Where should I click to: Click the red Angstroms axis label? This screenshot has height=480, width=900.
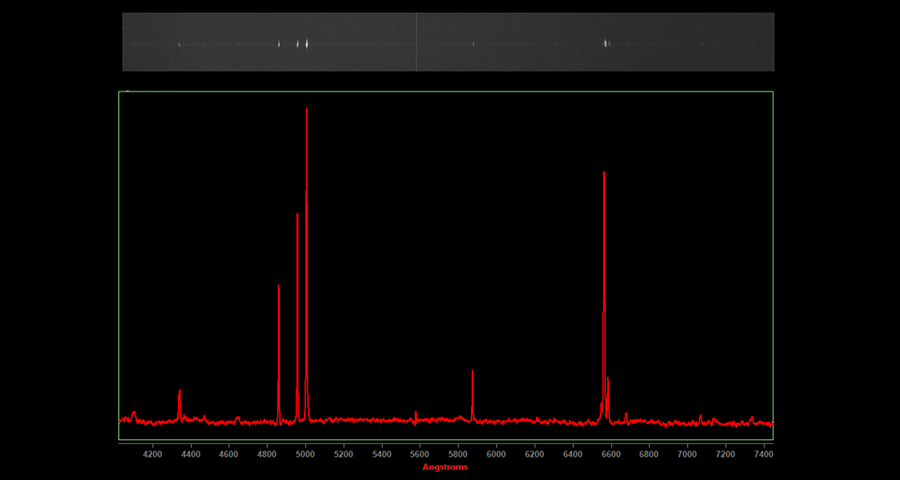[x=445, y=467]
